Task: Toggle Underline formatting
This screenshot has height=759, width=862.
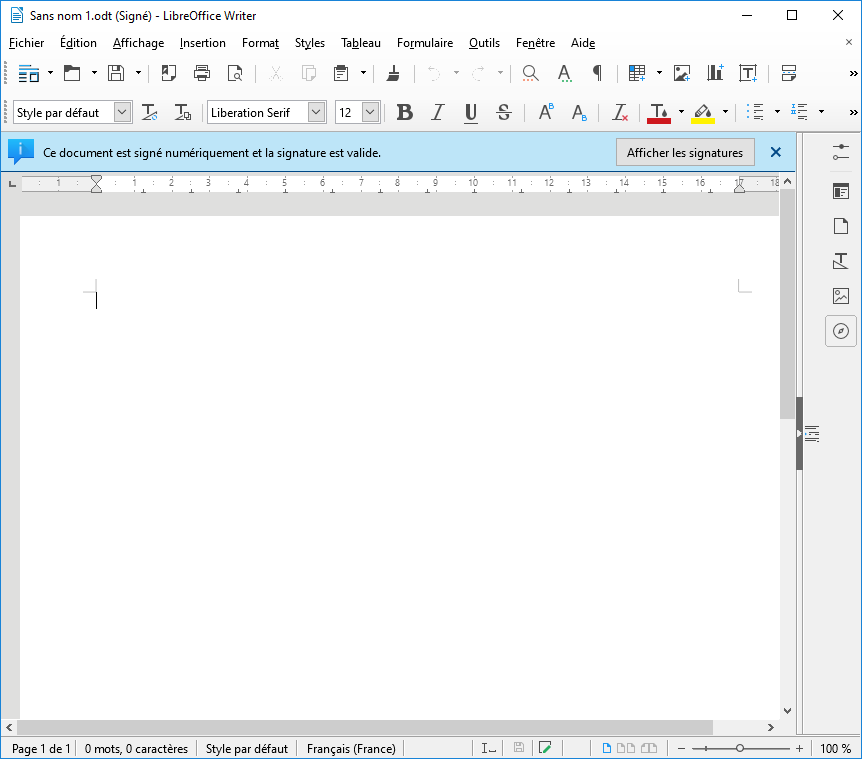Action: [471, 112]
